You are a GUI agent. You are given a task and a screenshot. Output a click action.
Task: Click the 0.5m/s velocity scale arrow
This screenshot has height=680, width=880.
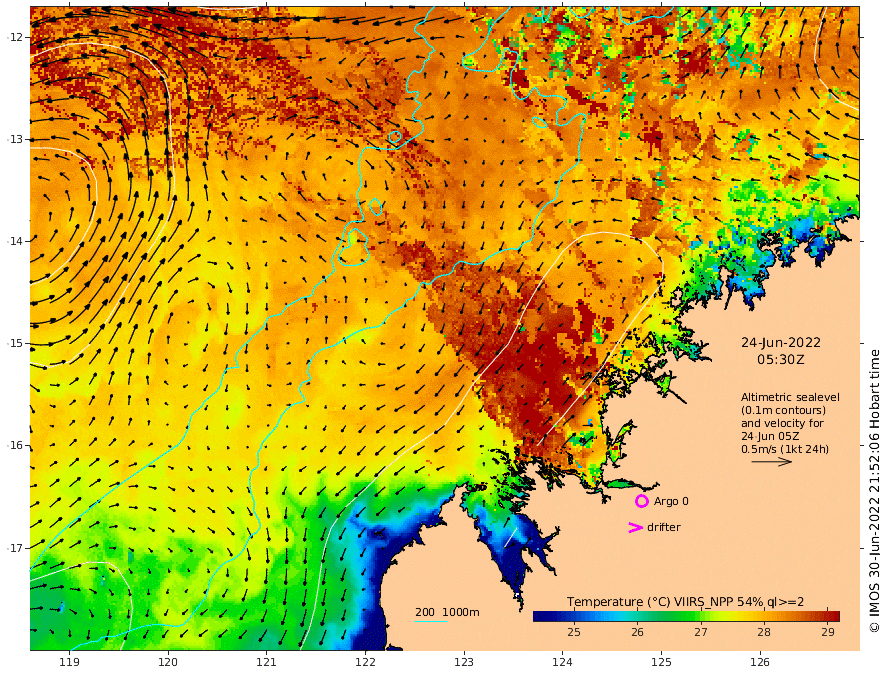(772, 462)
